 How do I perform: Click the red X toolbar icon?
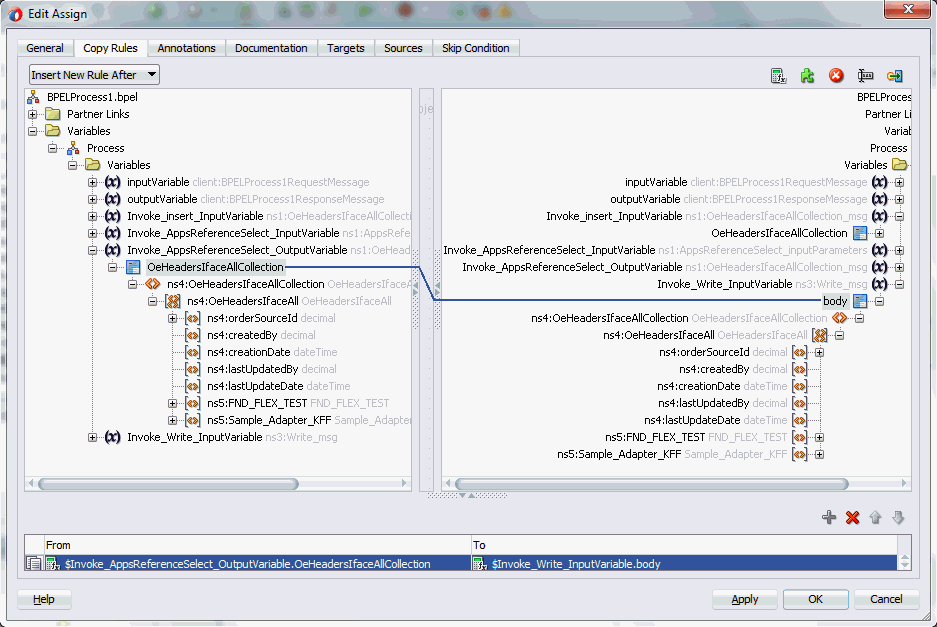[x=836, y=75]
